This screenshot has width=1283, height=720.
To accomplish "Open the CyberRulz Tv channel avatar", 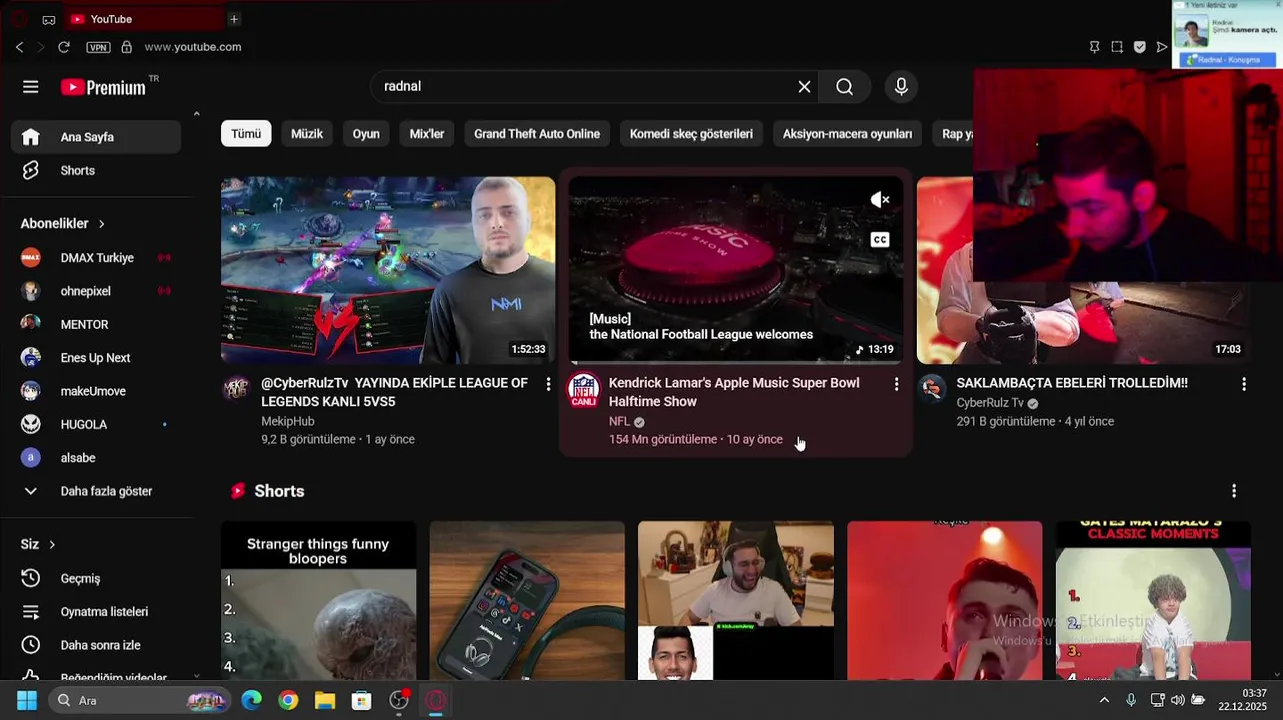I will [x=932, y=389].
